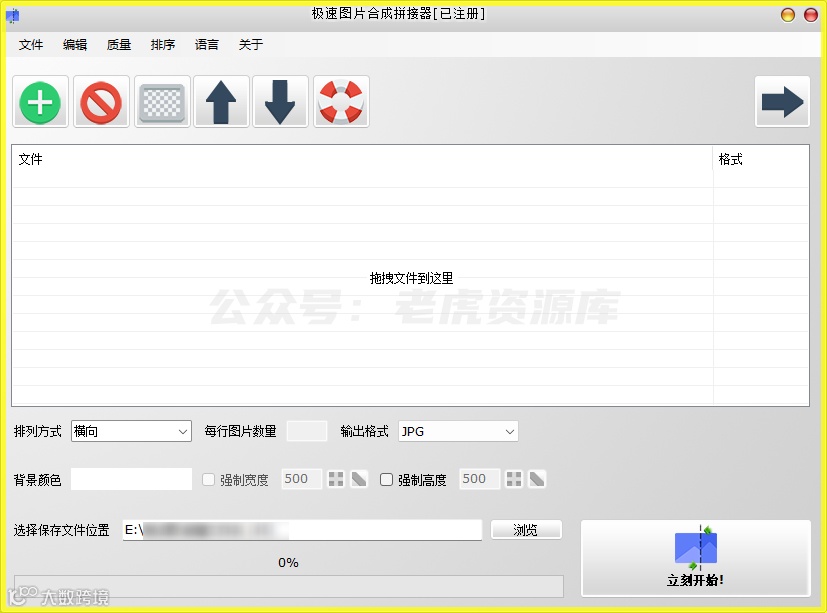Click the 每行图片数量 input box
Screen dimensions: 827x613
(307, 431)
